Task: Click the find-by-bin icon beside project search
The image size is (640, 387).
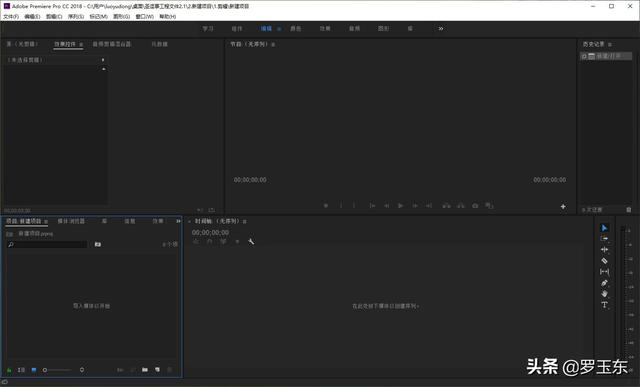Action: pyautogui.click(x=98, y=244)
